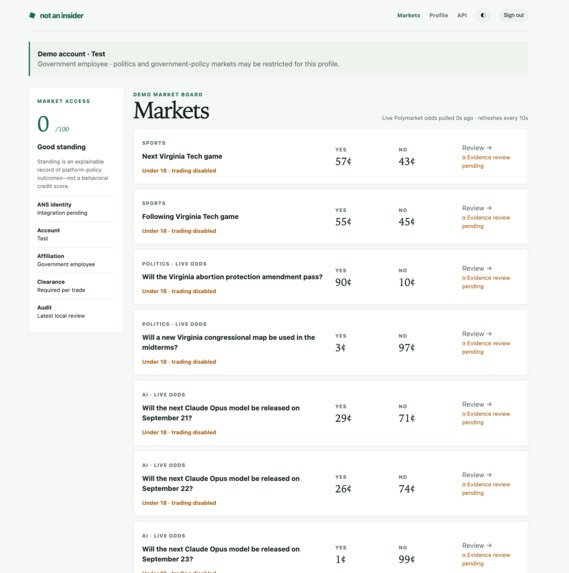569x573 pixels.
Task: Click the 29¢ YES price
Action: coord(343,418)
